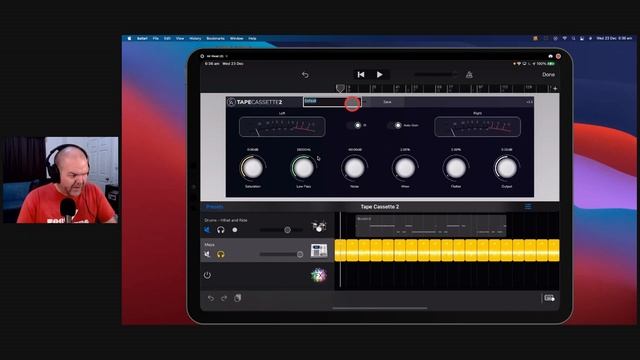Jump to the beginning with the rewind button
Viewport: 640px width, 360px height.
(x=361, y=75)
